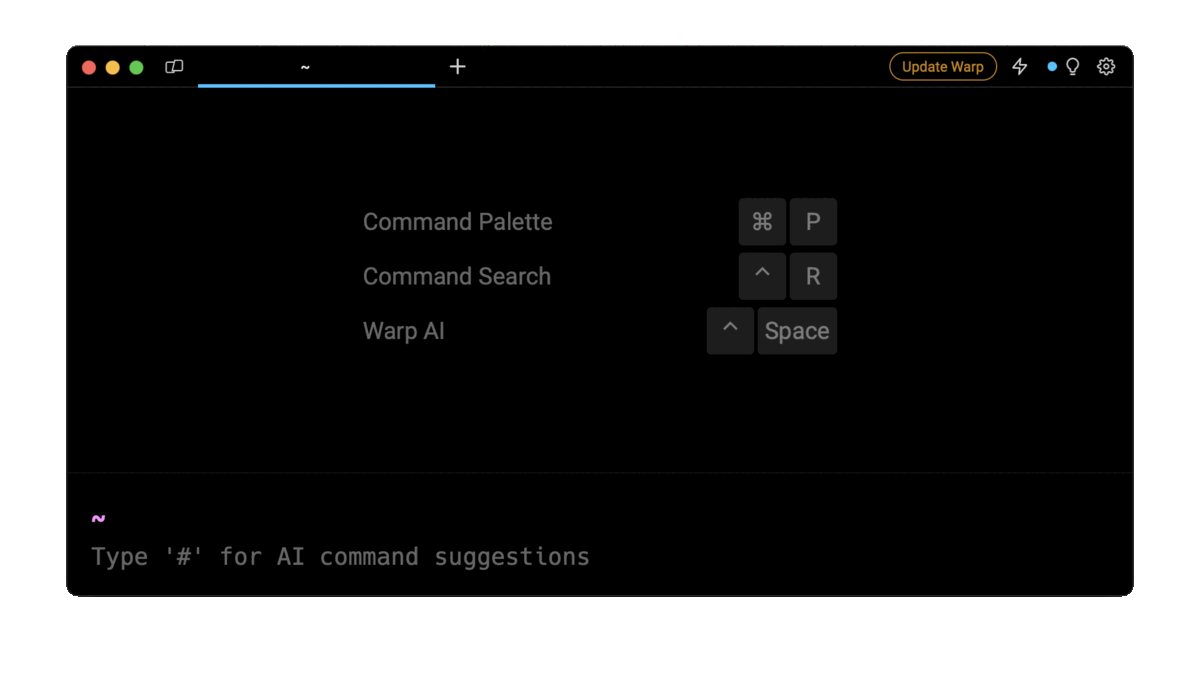Click the Command Search label
Image resolution: width=1200 pixels, height=684 pixels.
pyautogui.click(x=456, y=276)
